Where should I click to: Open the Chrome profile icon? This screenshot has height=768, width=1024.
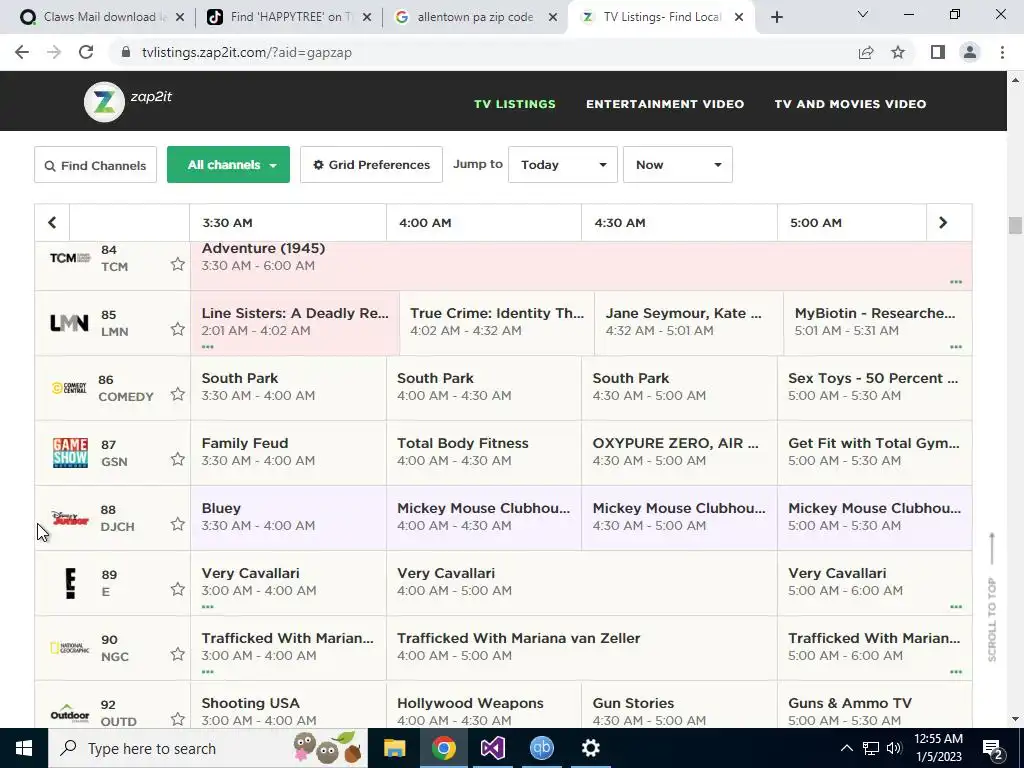tap(970, 52)
